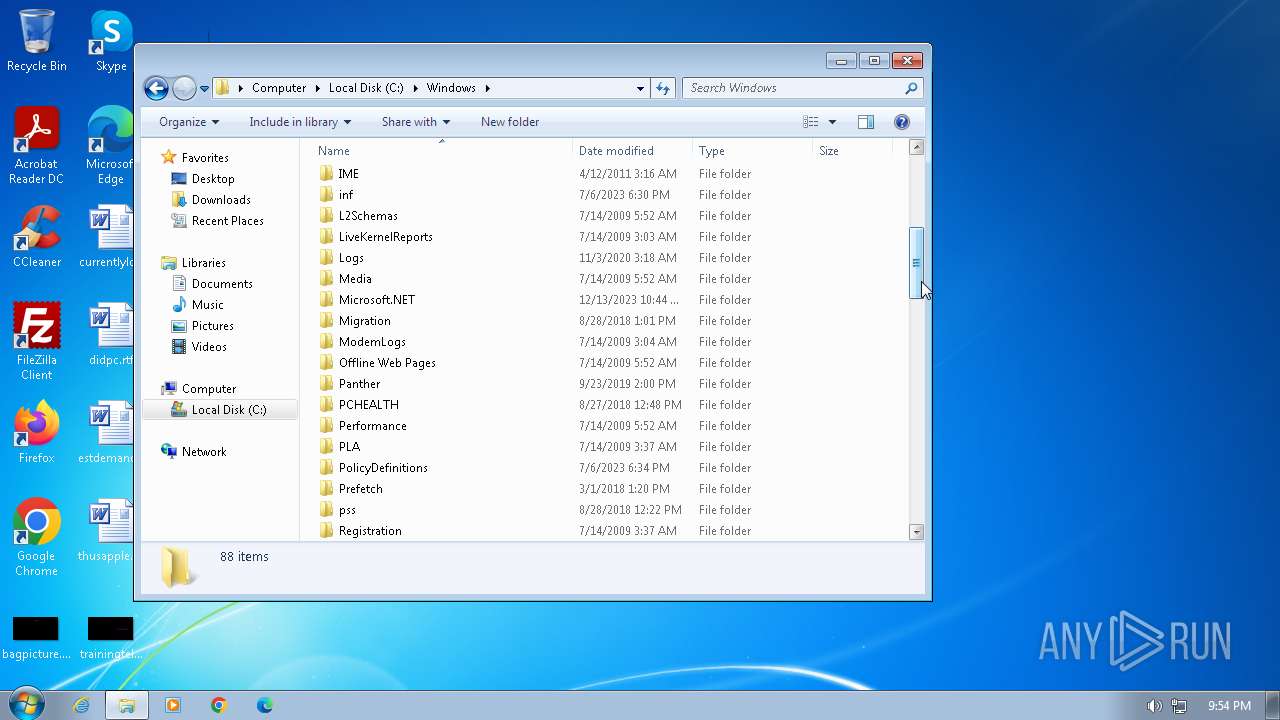
Task: Select the Microsoft.NET folder name
Action: pos(377,300)
